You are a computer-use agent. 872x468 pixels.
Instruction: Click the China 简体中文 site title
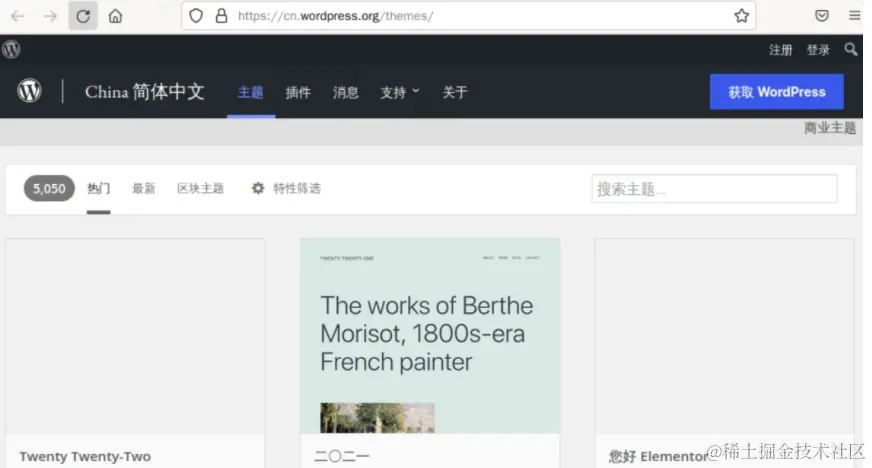pos(145,92)
